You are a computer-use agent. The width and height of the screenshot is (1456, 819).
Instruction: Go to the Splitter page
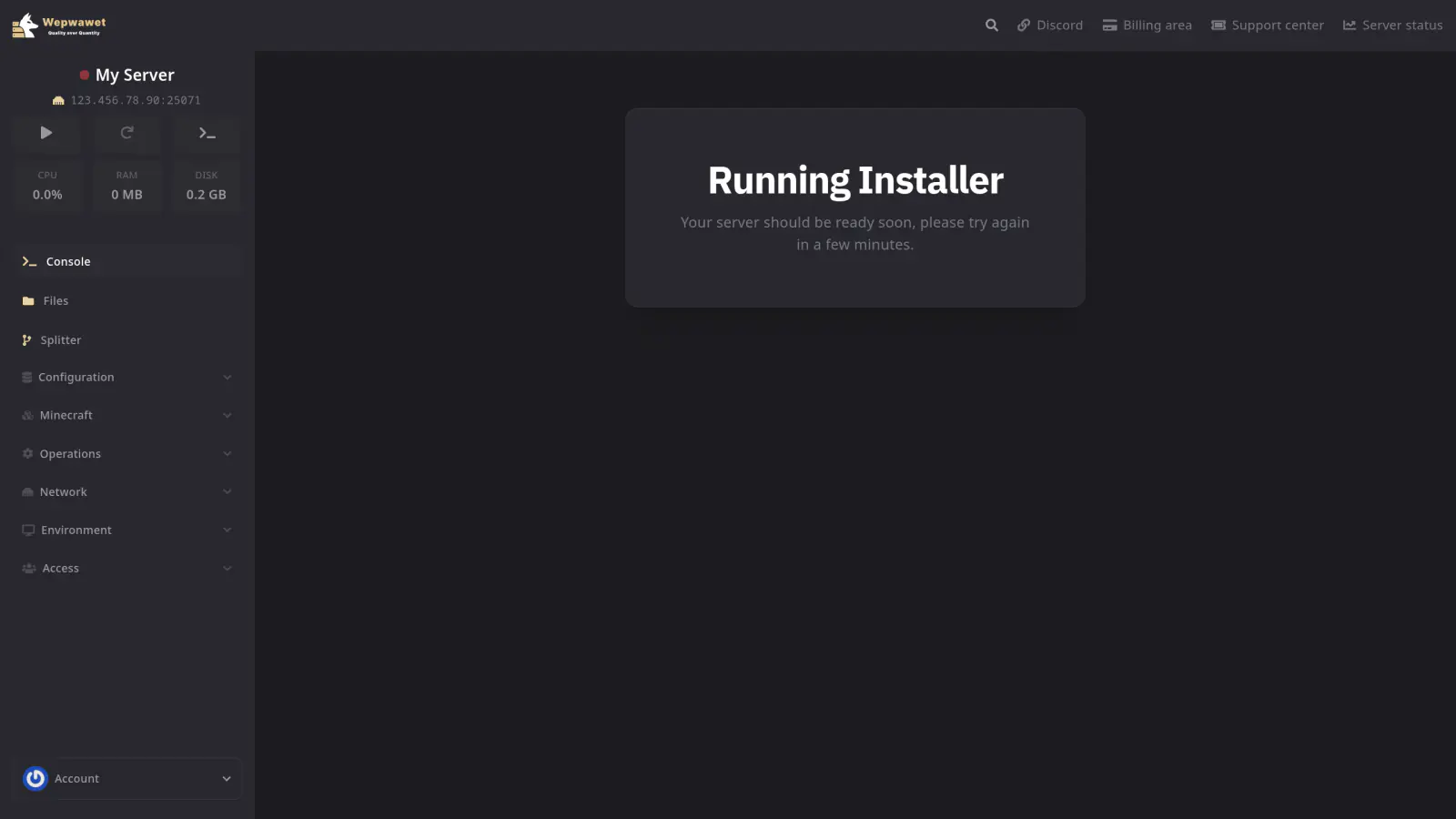(x=60, y=340)
